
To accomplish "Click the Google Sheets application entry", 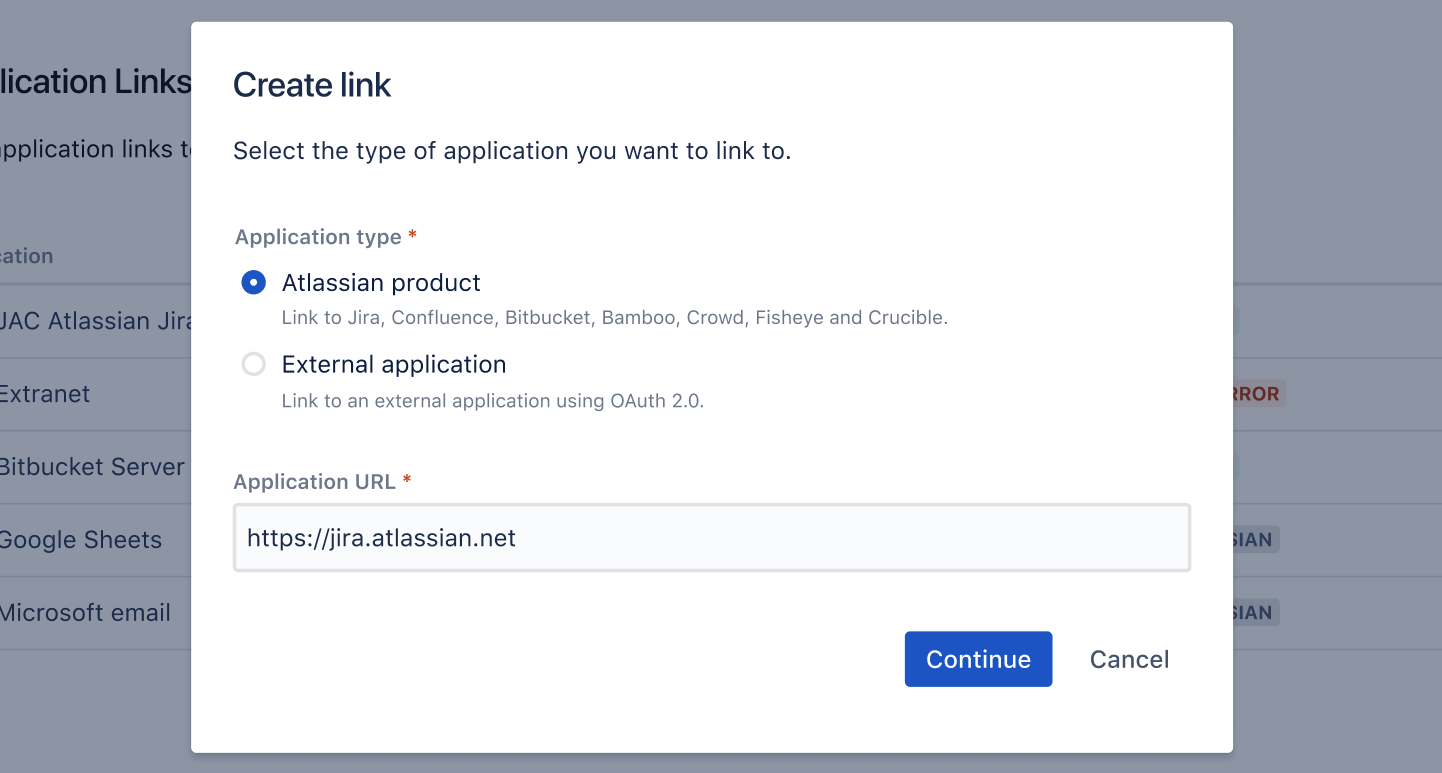I will [82, 540].
